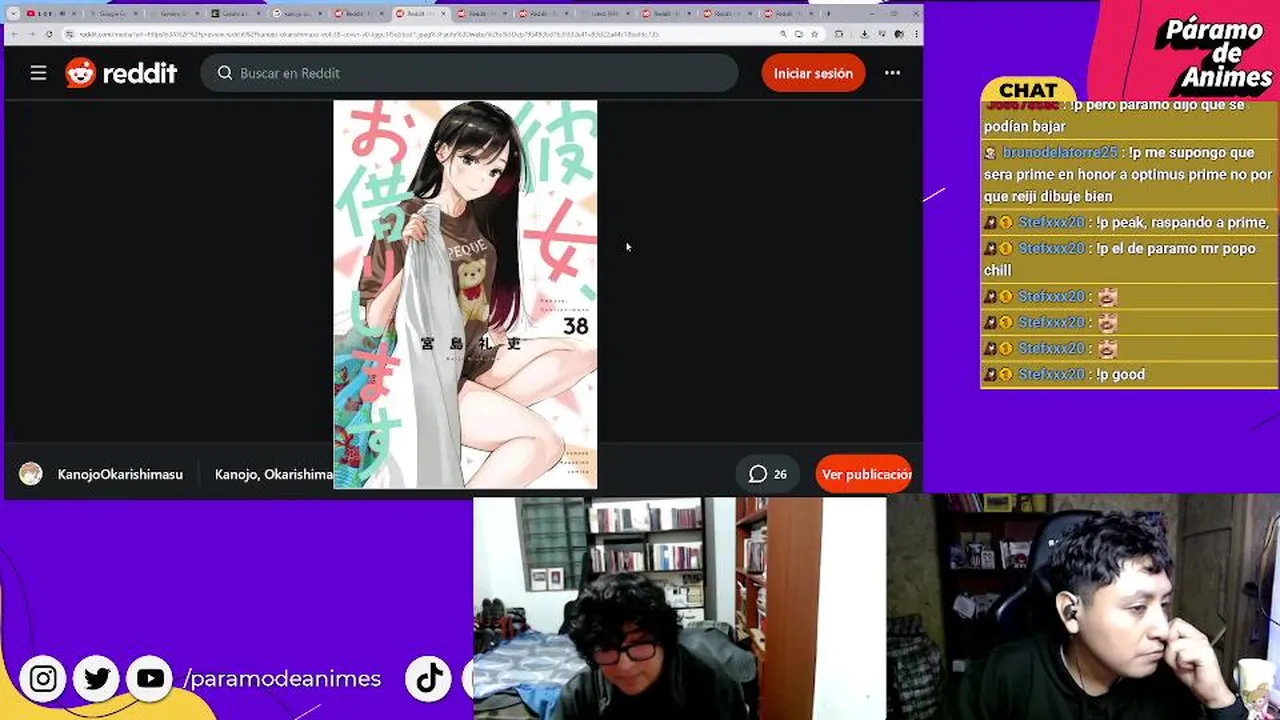Image resolution: width=1280 pixels, height=720 pixels.
Task: Click the Twitter bird icon
Action: 97,679
